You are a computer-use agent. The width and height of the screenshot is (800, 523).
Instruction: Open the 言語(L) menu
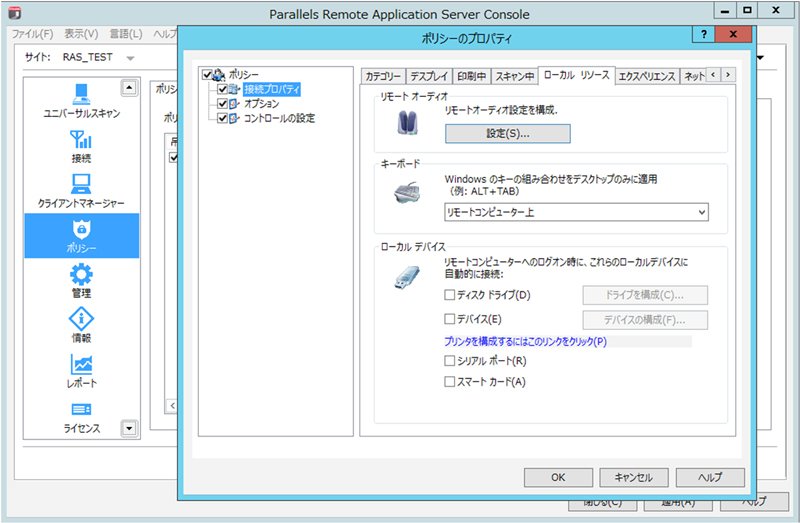coord(126,34)
